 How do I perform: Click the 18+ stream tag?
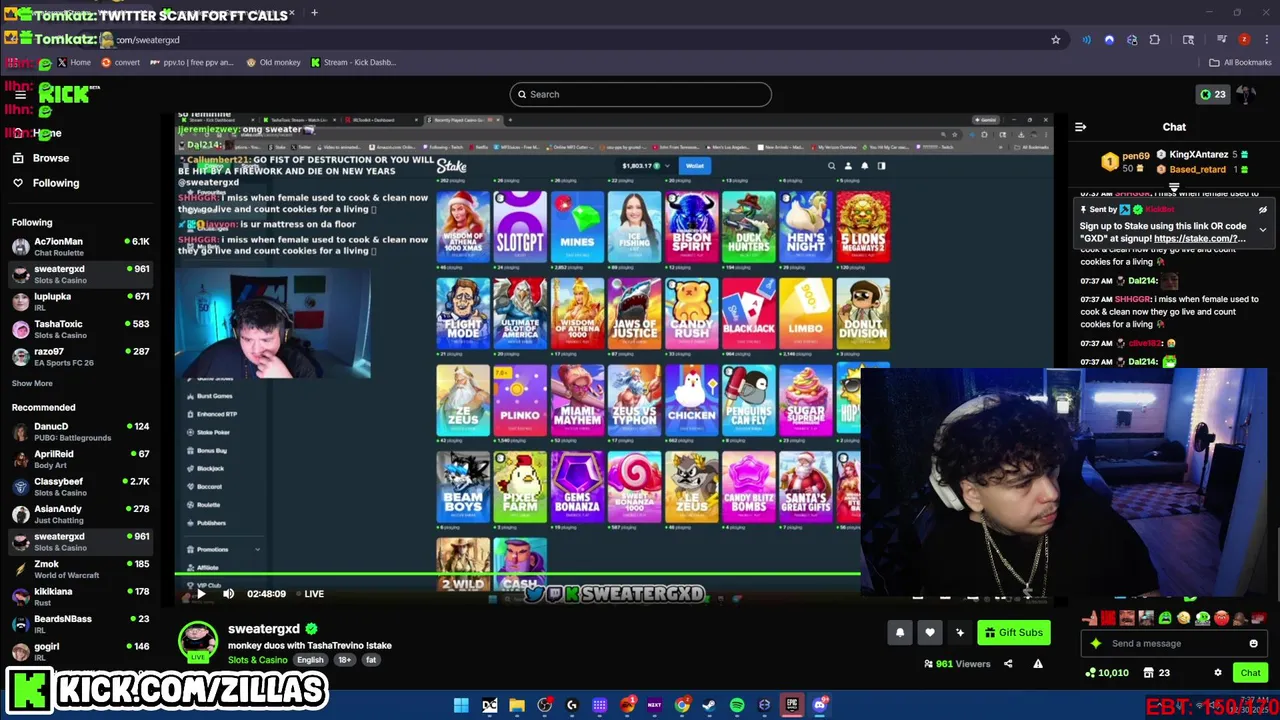click(344, 660)
